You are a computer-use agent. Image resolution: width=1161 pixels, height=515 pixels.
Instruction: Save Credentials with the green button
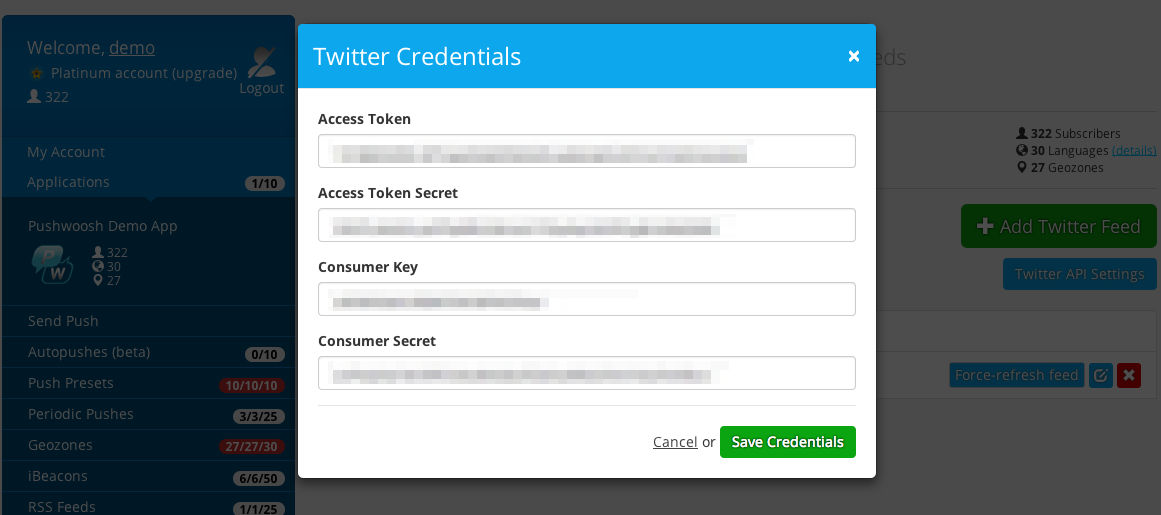tap(788, 442)
